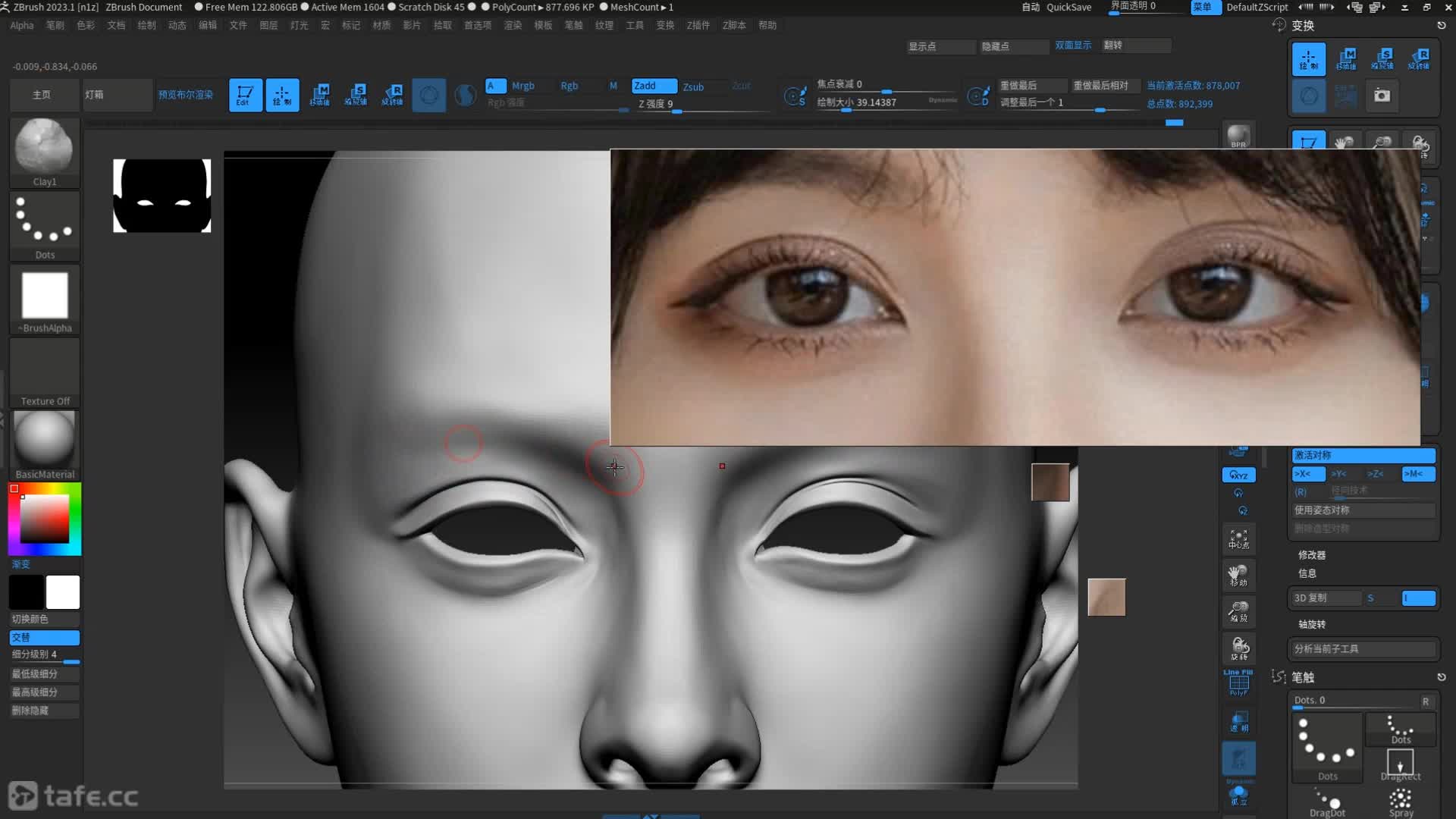Click the D dynamic brush icon
This screenshot has width=1456, height=819.
tap(978, 96)
